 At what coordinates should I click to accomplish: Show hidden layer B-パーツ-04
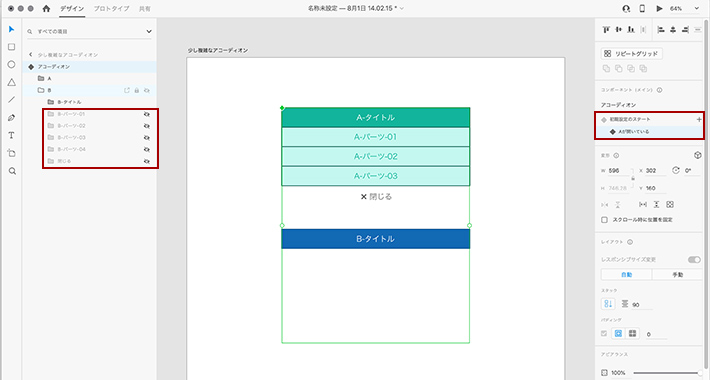(x=147, y=149)
